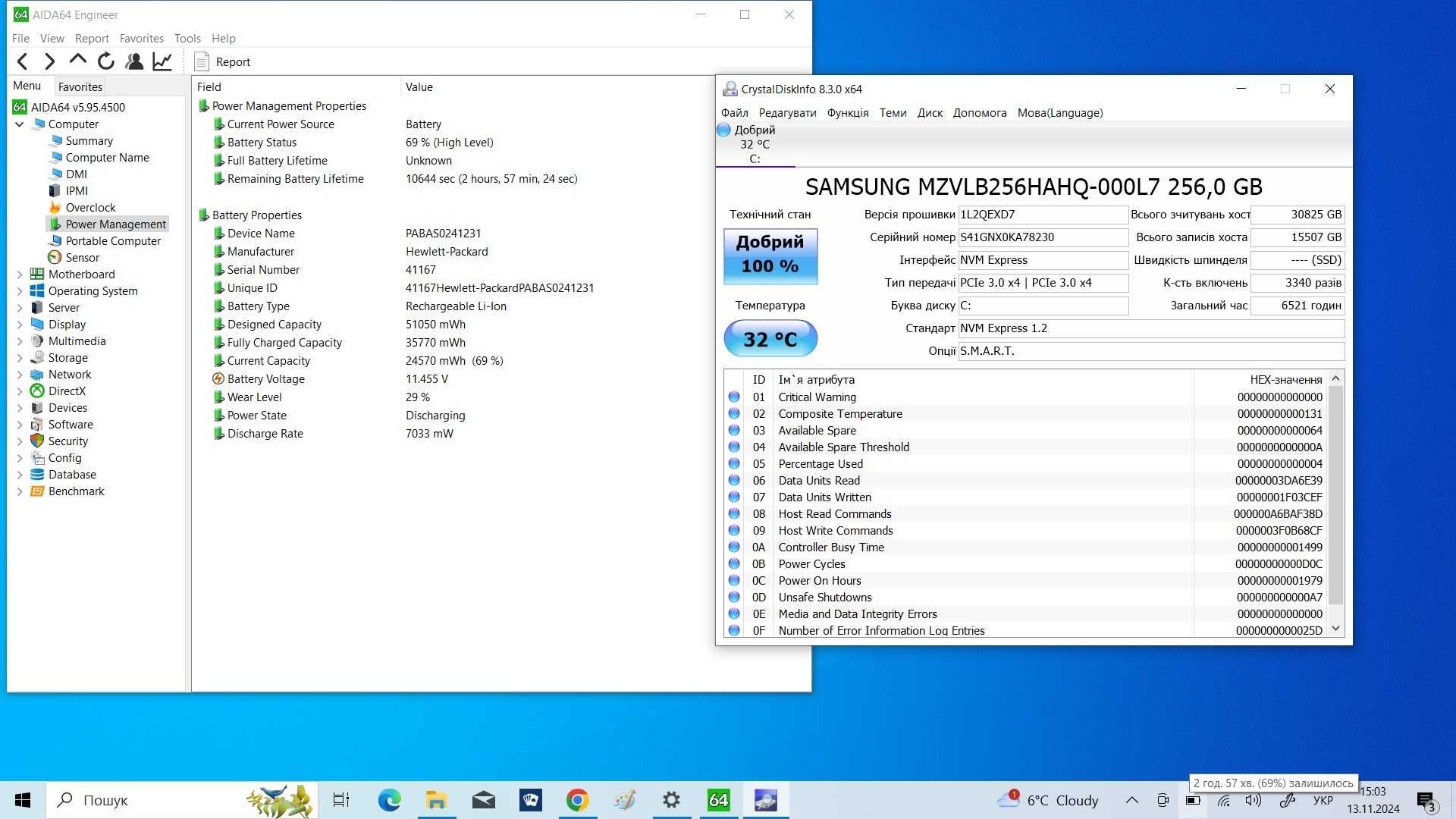Image resolution: width=1456 pixels, height=819 pixels.
Task: Click the Database icon in the tree
Action: pyautogui.click(x=37, y=475)
